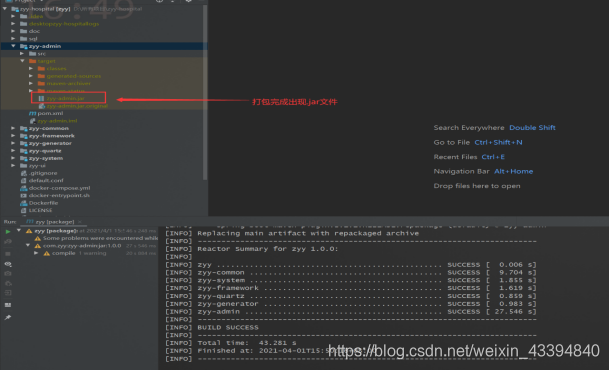Viewport: 610px width, 370px height.
Task: Close the zyy [package] run tab
Action: tap(80, 222)
